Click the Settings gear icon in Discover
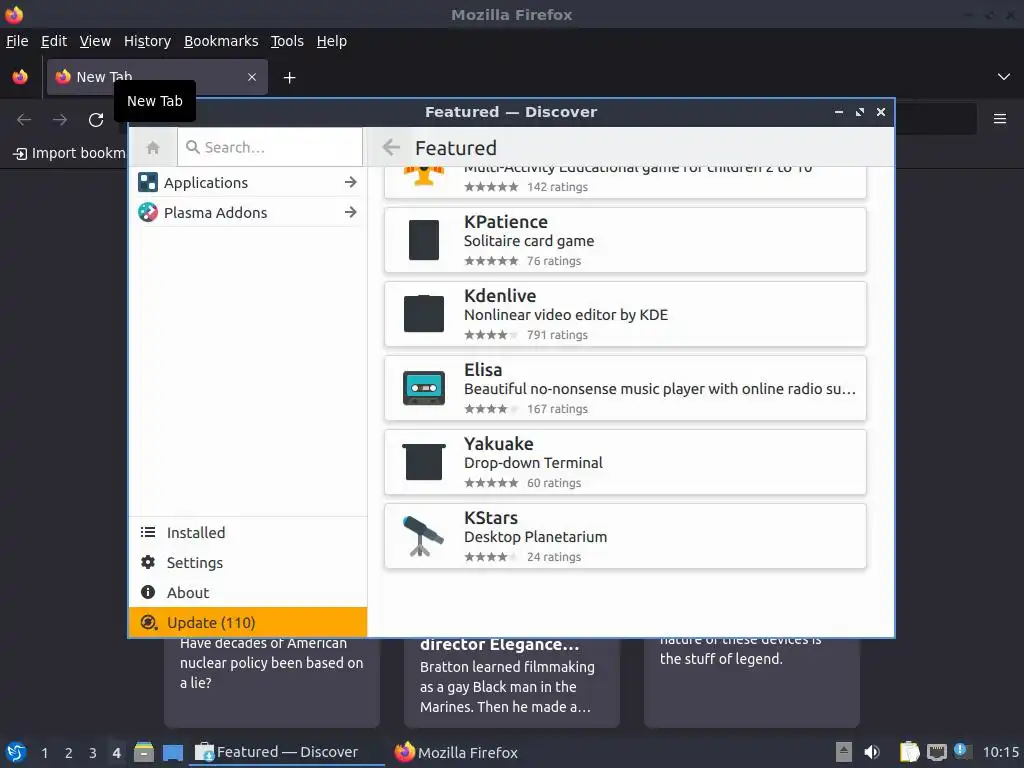Image resolution: width=1024 pixels, height=768 pixels. coord(148,562)
